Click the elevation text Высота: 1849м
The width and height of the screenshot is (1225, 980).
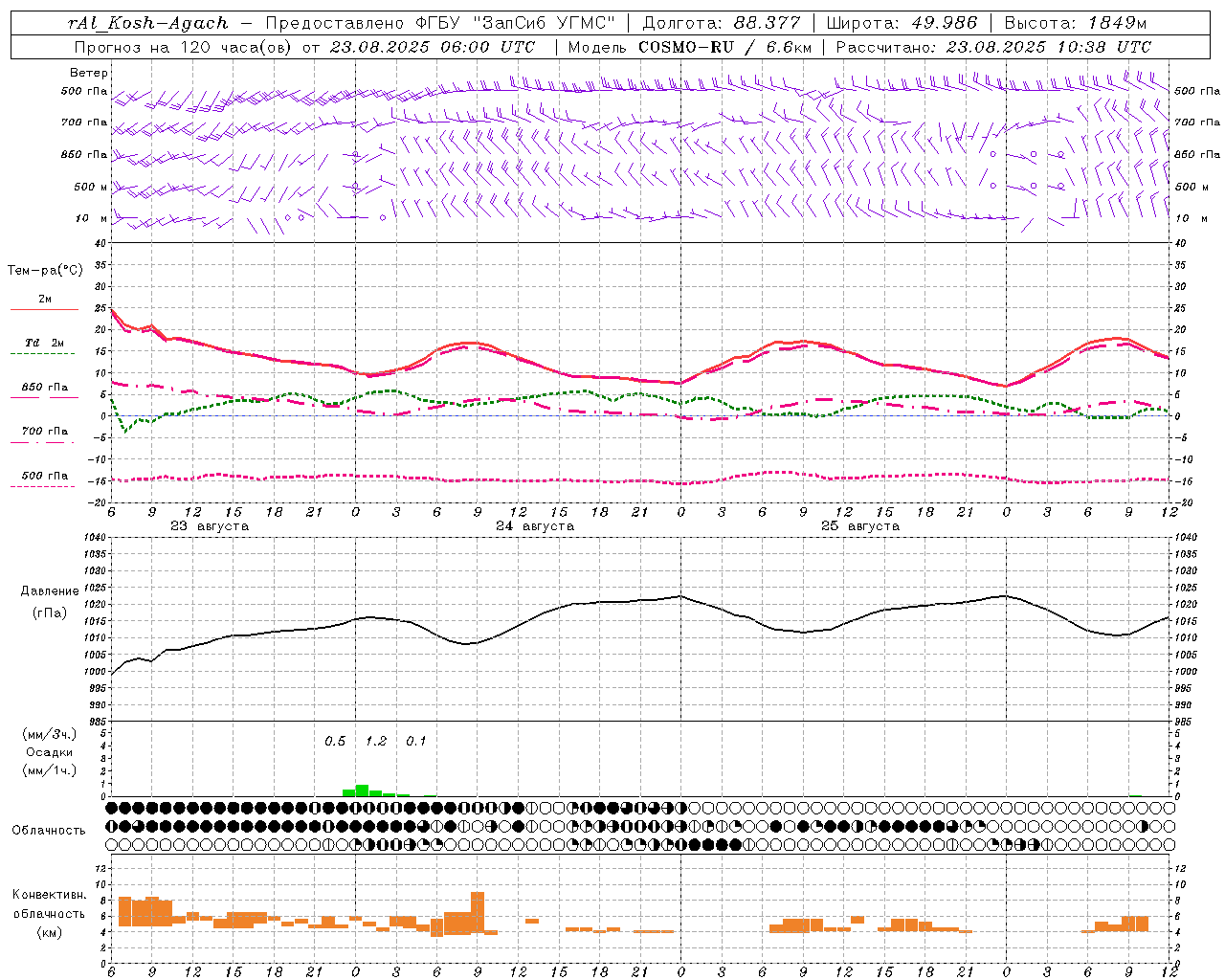pyautogui.click(x=1076, y=23)
